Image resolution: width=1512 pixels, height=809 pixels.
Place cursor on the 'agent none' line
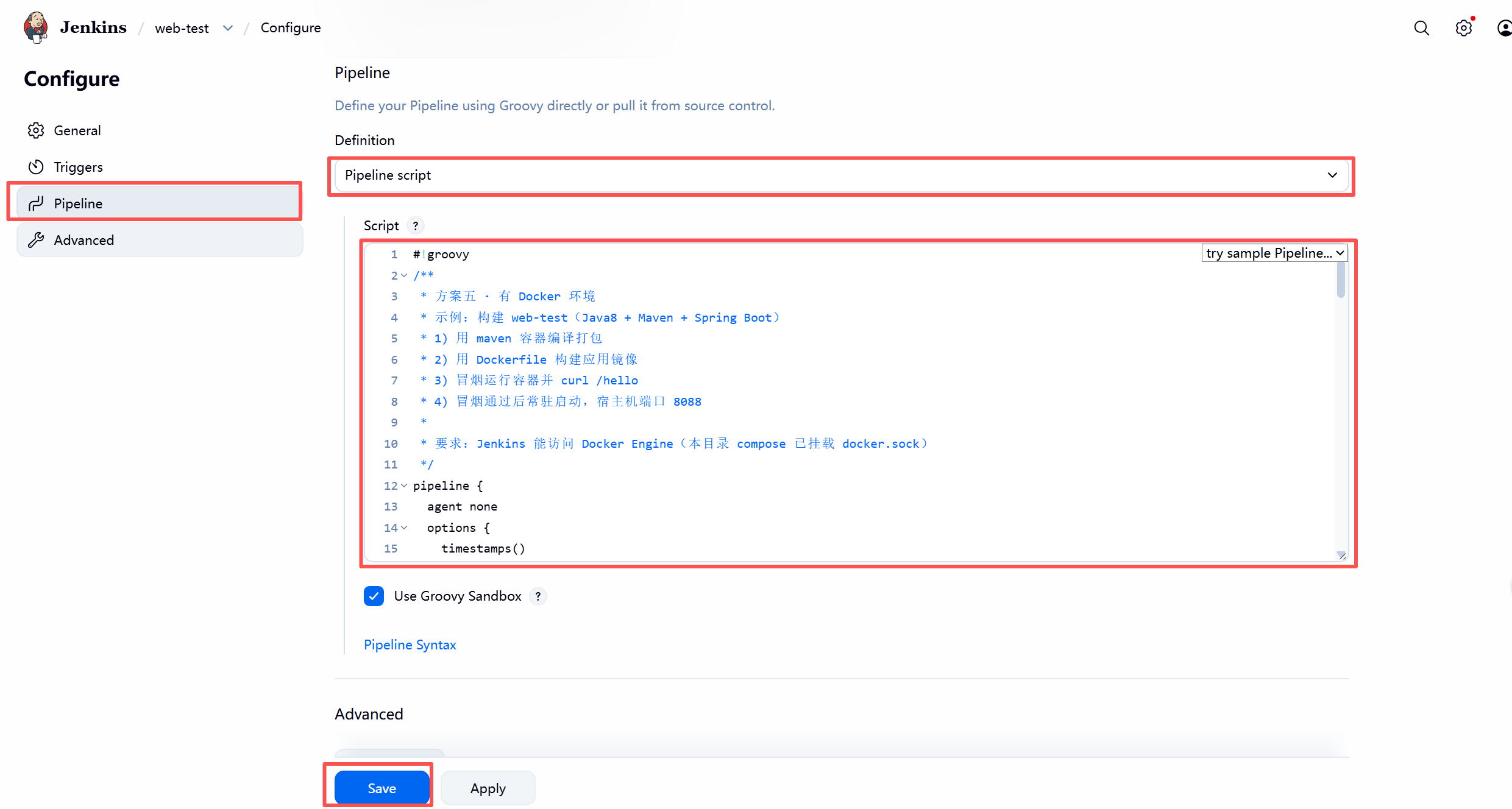click(462, 506)
